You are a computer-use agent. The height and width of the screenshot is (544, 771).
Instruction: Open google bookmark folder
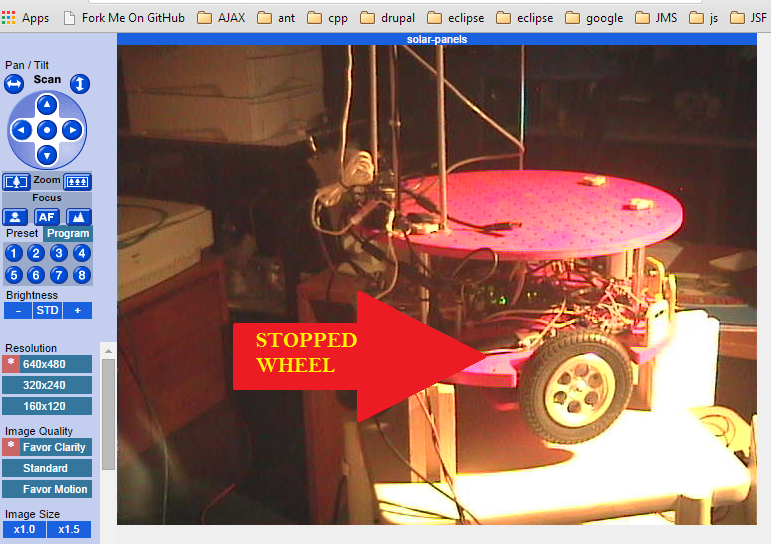coord(594,18)
